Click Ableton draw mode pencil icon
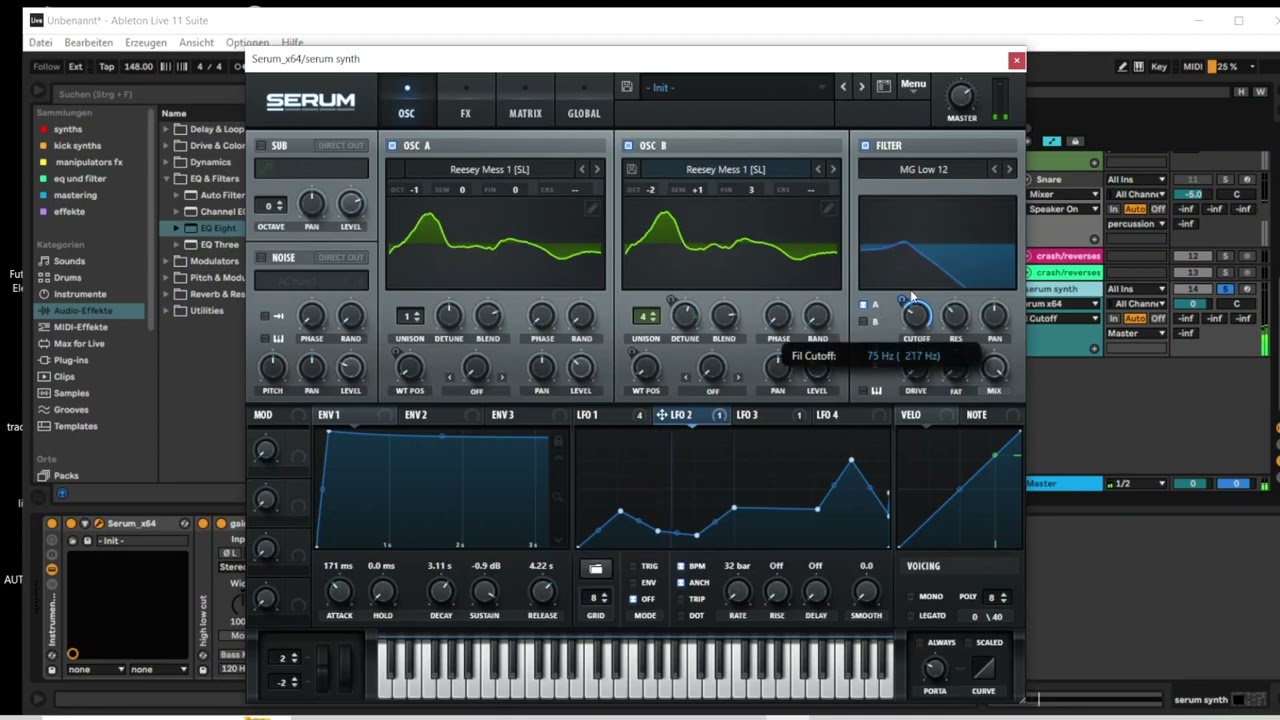 point(1122,66)
